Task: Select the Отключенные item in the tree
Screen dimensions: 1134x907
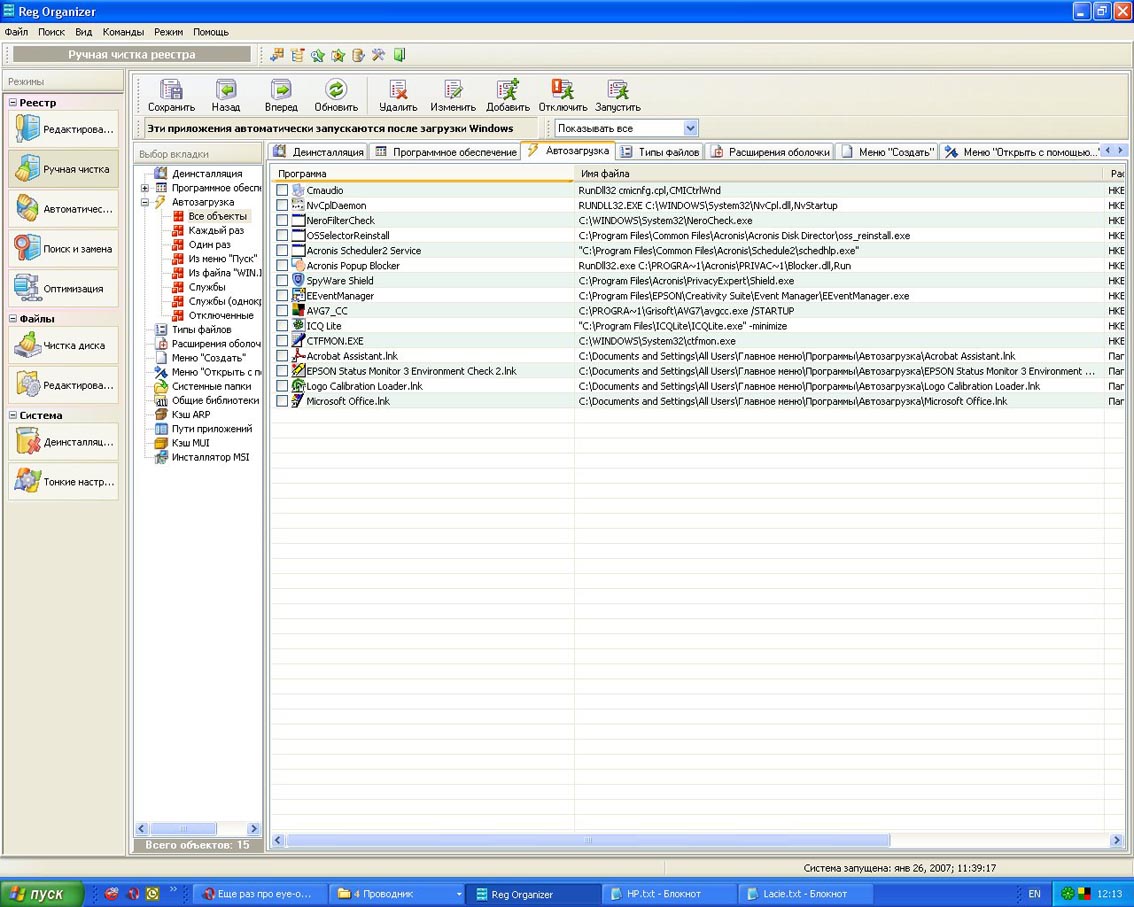Action: 221,315
